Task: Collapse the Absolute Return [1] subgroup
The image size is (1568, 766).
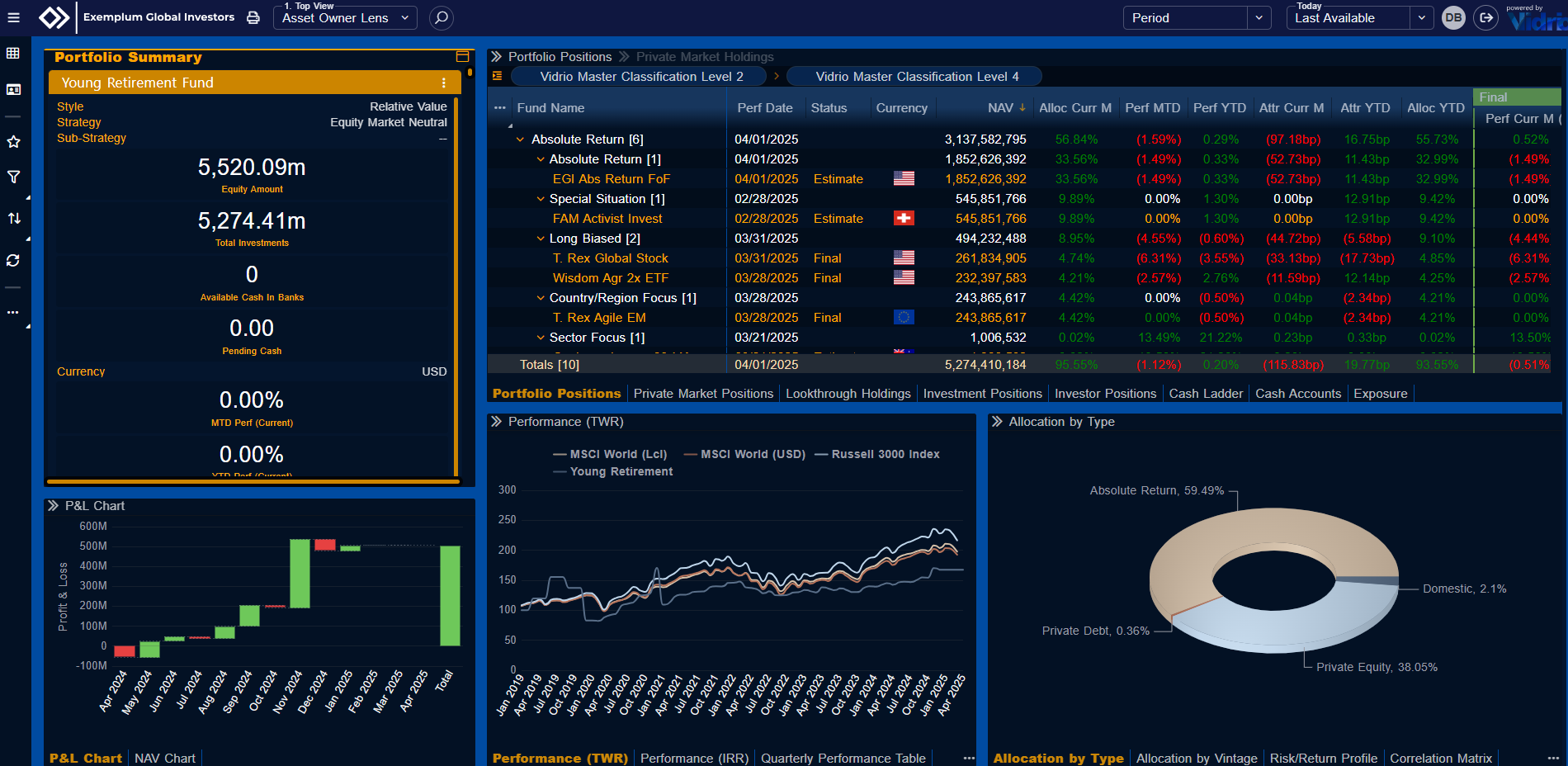Action: pyautogui.click(x=541, y=159)
